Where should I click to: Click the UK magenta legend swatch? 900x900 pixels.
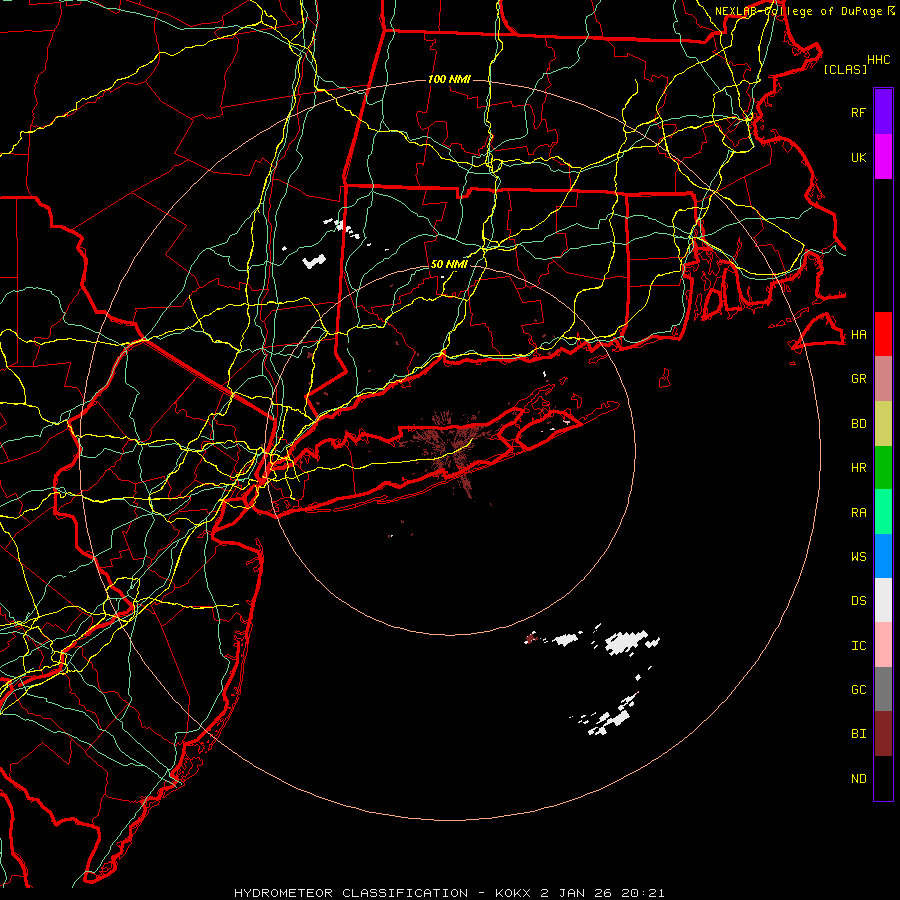(883, 157)
